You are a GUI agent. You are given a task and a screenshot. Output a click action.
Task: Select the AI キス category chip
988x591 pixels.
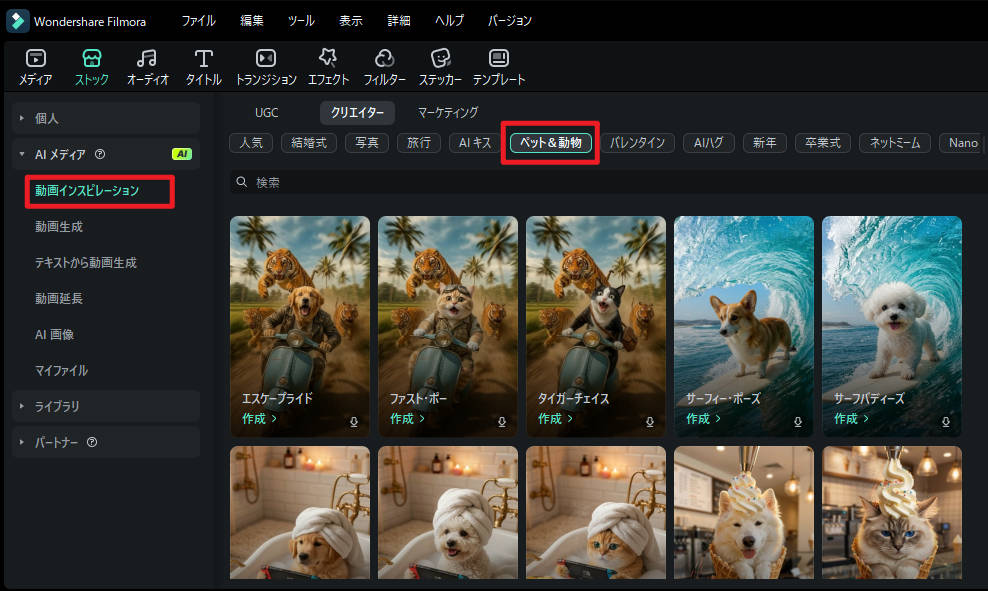475,143
